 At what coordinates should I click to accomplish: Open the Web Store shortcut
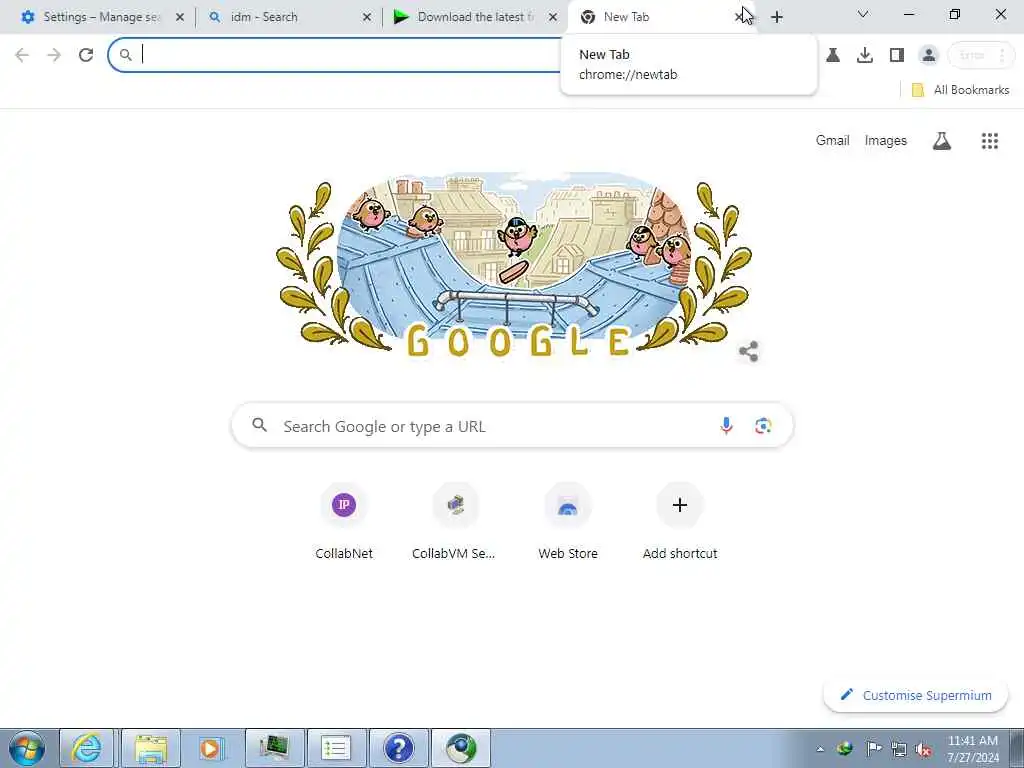(x=568, y=521)
